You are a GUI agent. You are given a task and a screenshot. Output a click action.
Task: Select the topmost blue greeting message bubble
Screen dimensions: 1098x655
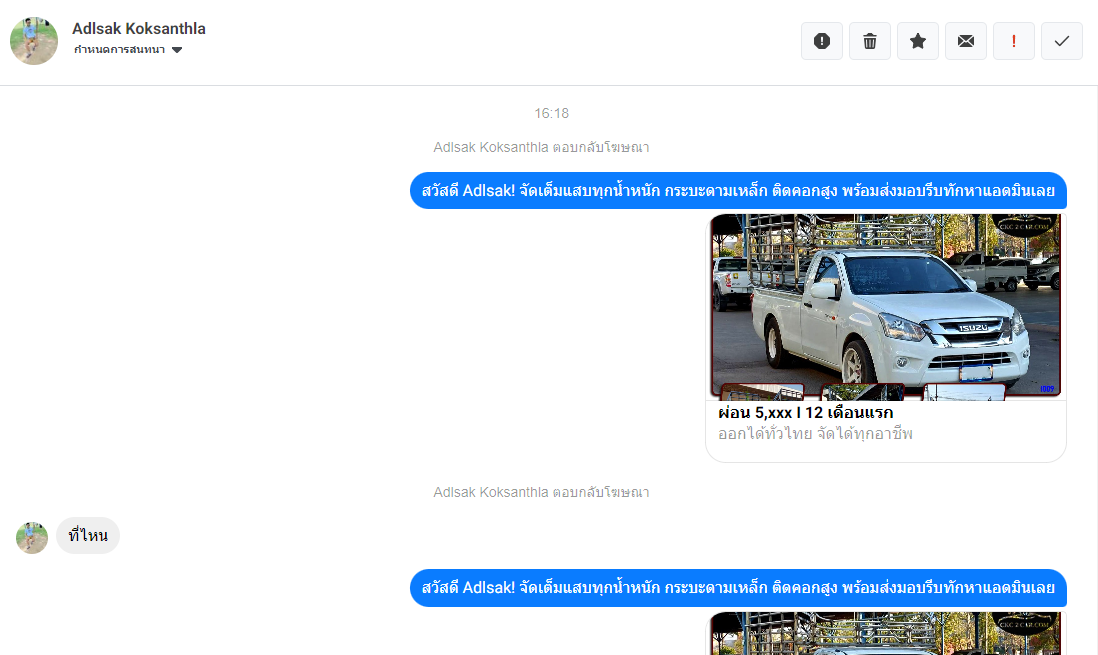pyautogui.click(x=738, y=191)
